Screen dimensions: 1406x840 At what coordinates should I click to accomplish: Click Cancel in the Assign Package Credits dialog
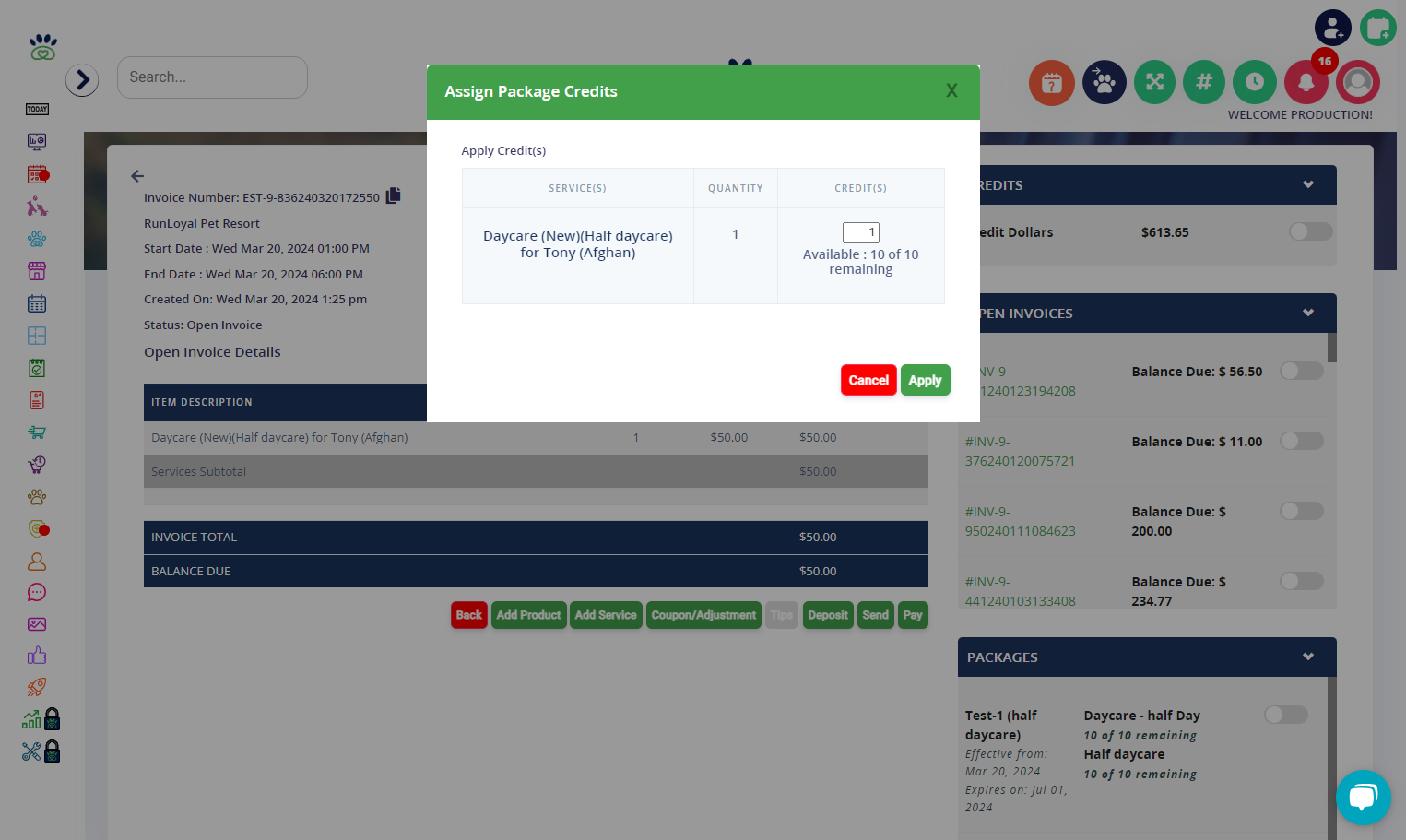click(x=868, y=380)
